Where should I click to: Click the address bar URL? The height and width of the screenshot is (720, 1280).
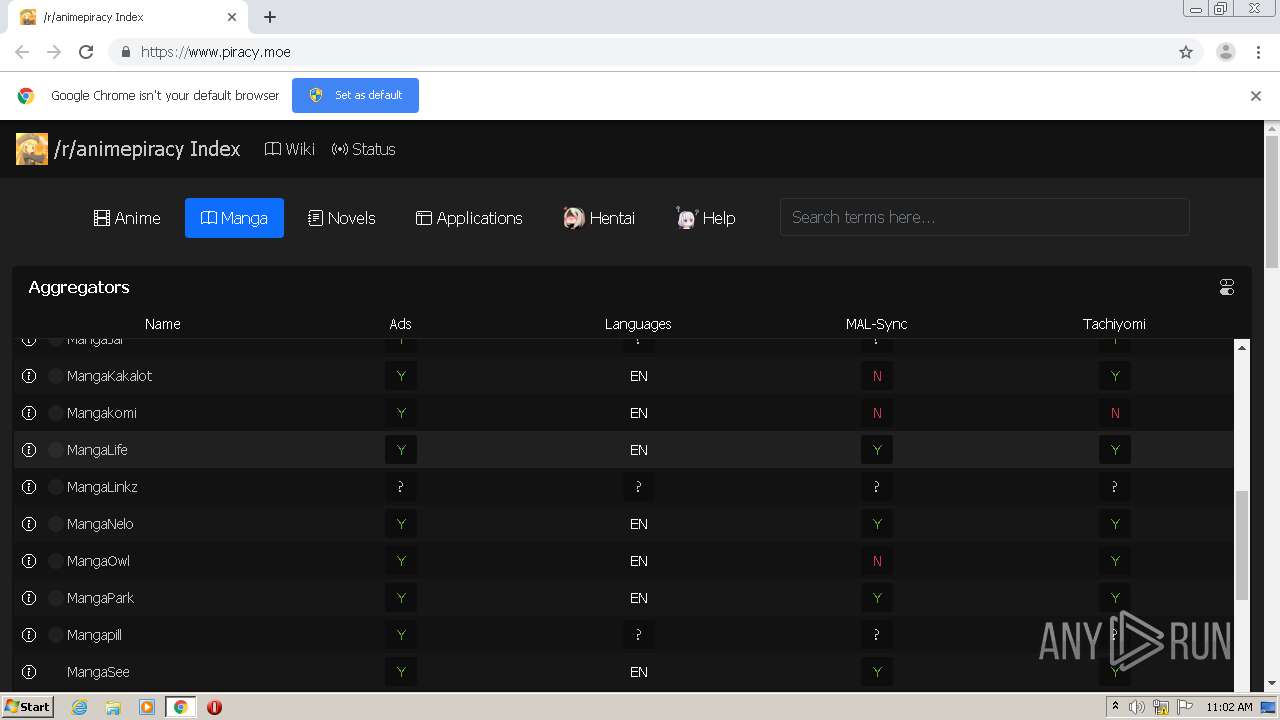pos(216,52)
